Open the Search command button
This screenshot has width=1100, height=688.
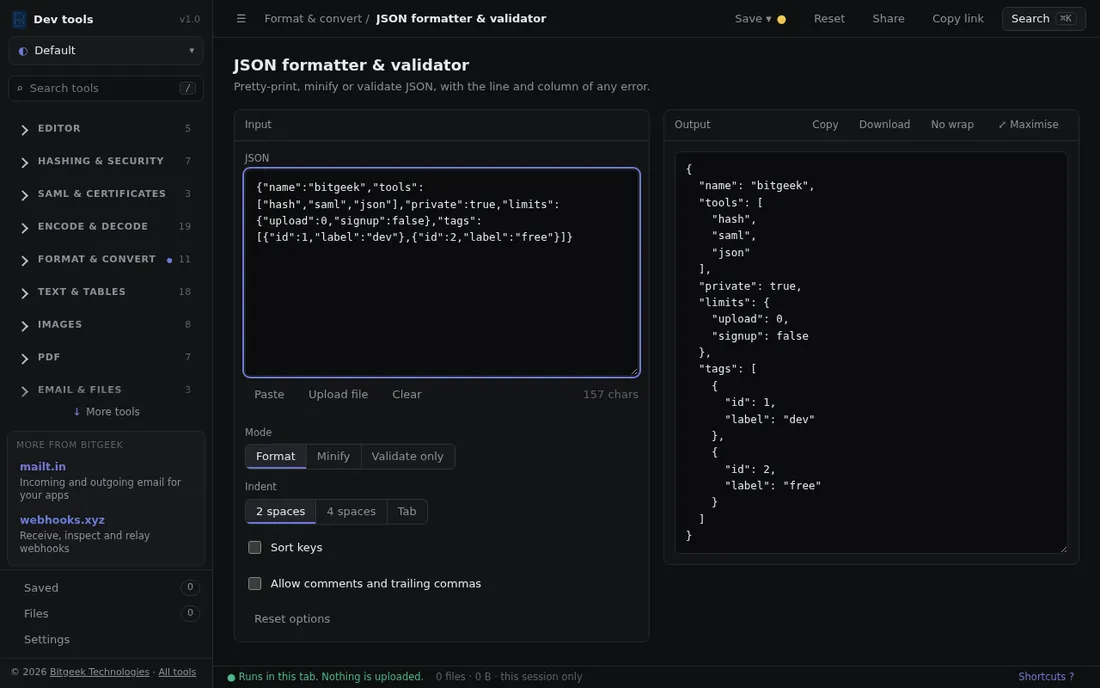click(1043, 19)
